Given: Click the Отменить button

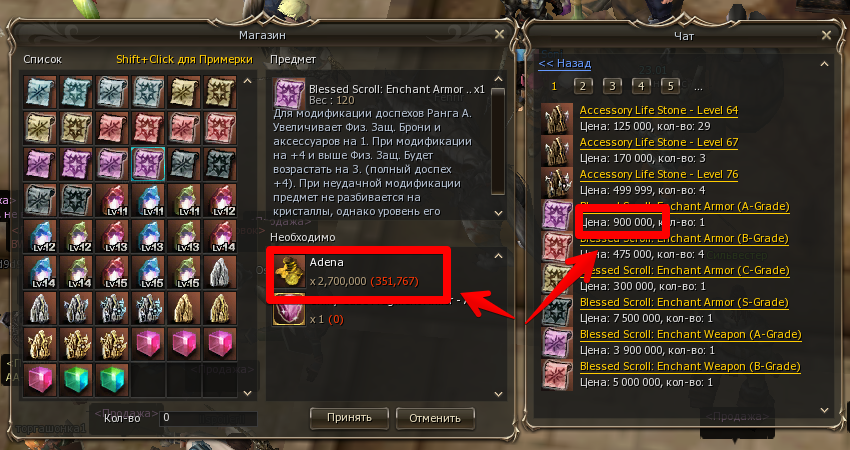Looking at the screenshot, I should tap(435, 418).
